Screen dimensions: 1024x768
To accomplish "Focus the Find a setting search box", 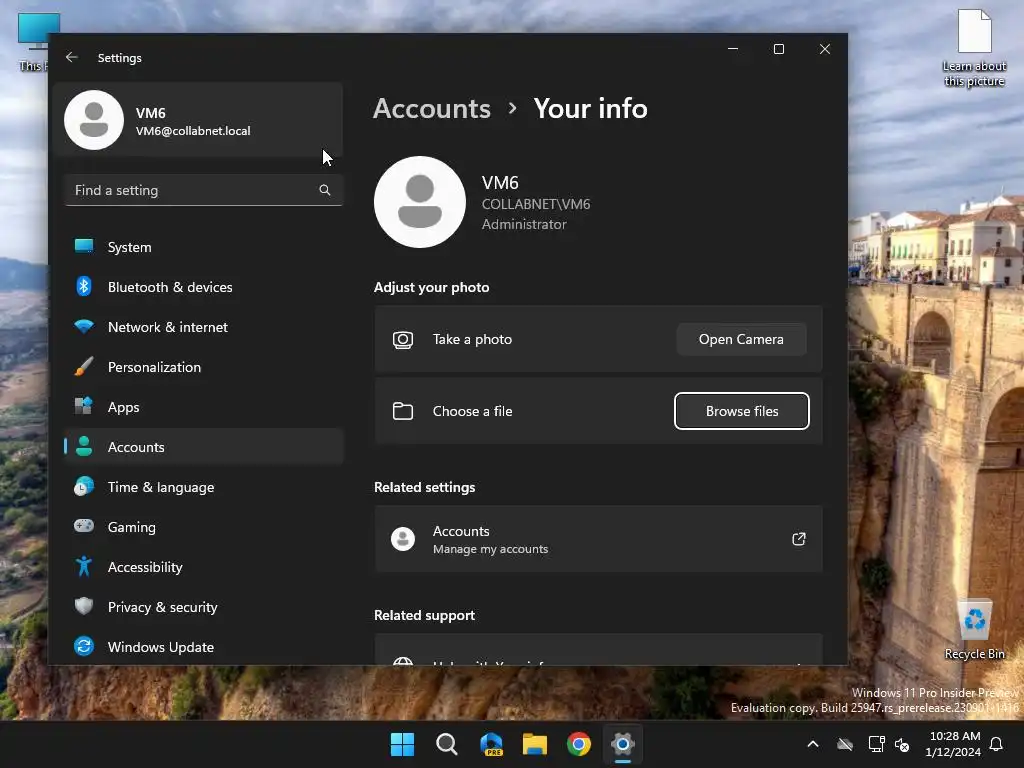I will [203, 190].
